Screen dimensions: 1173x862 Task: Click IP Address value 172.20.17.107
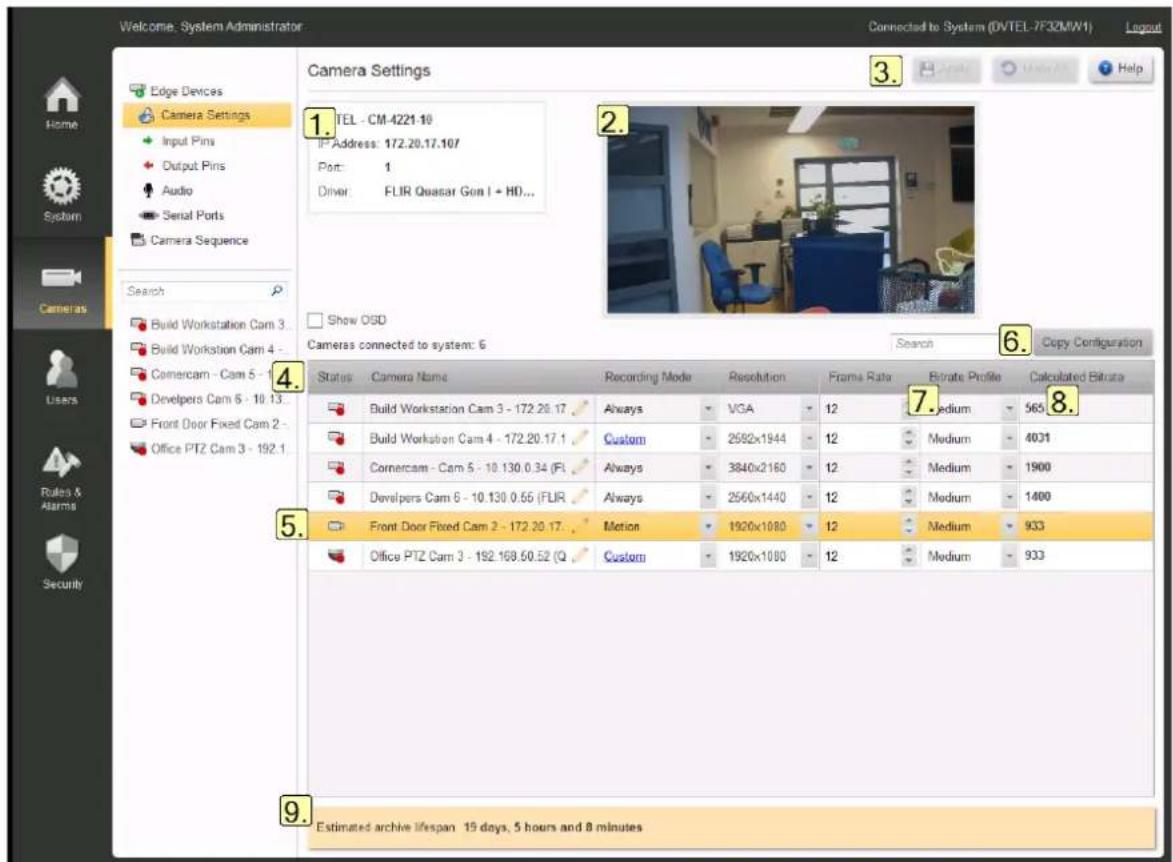(x=422, y=144)
